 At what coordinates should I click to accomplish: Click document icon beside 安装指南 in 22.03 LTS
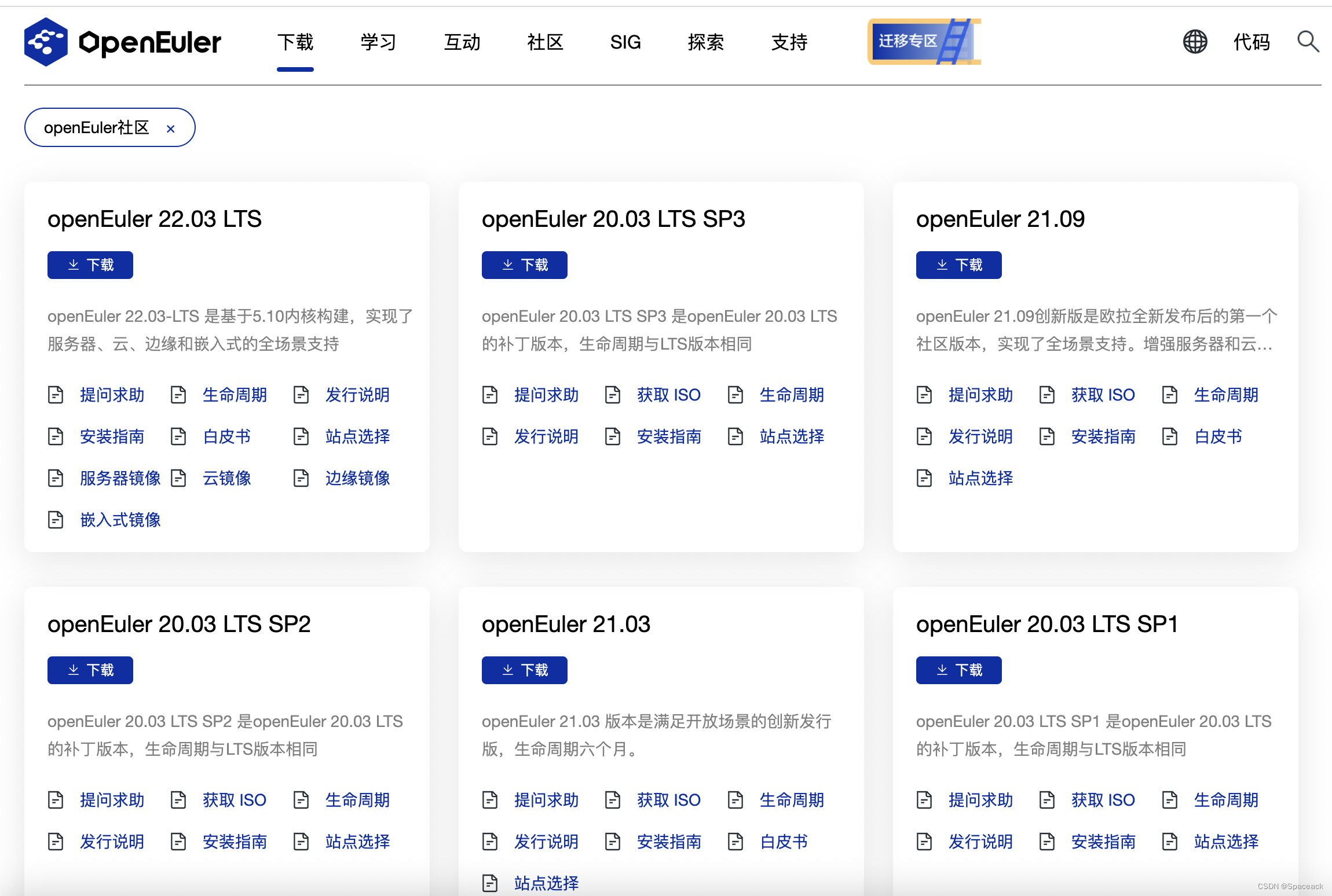pos(56,436)
